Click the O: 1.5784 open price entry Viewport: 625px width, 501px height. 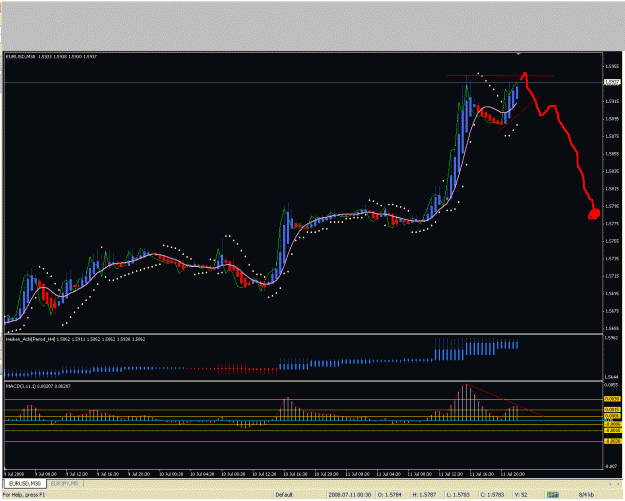[389, 495]
